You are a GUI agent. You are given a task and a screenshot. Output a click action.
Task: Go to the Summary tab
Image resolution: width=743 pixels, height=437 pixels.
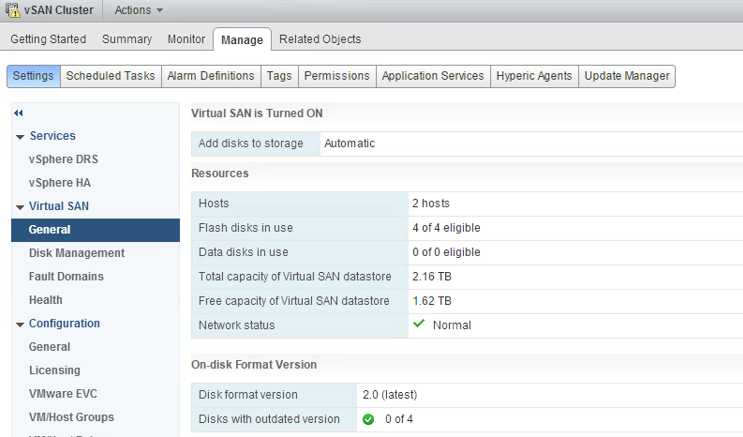coord(127,39)
